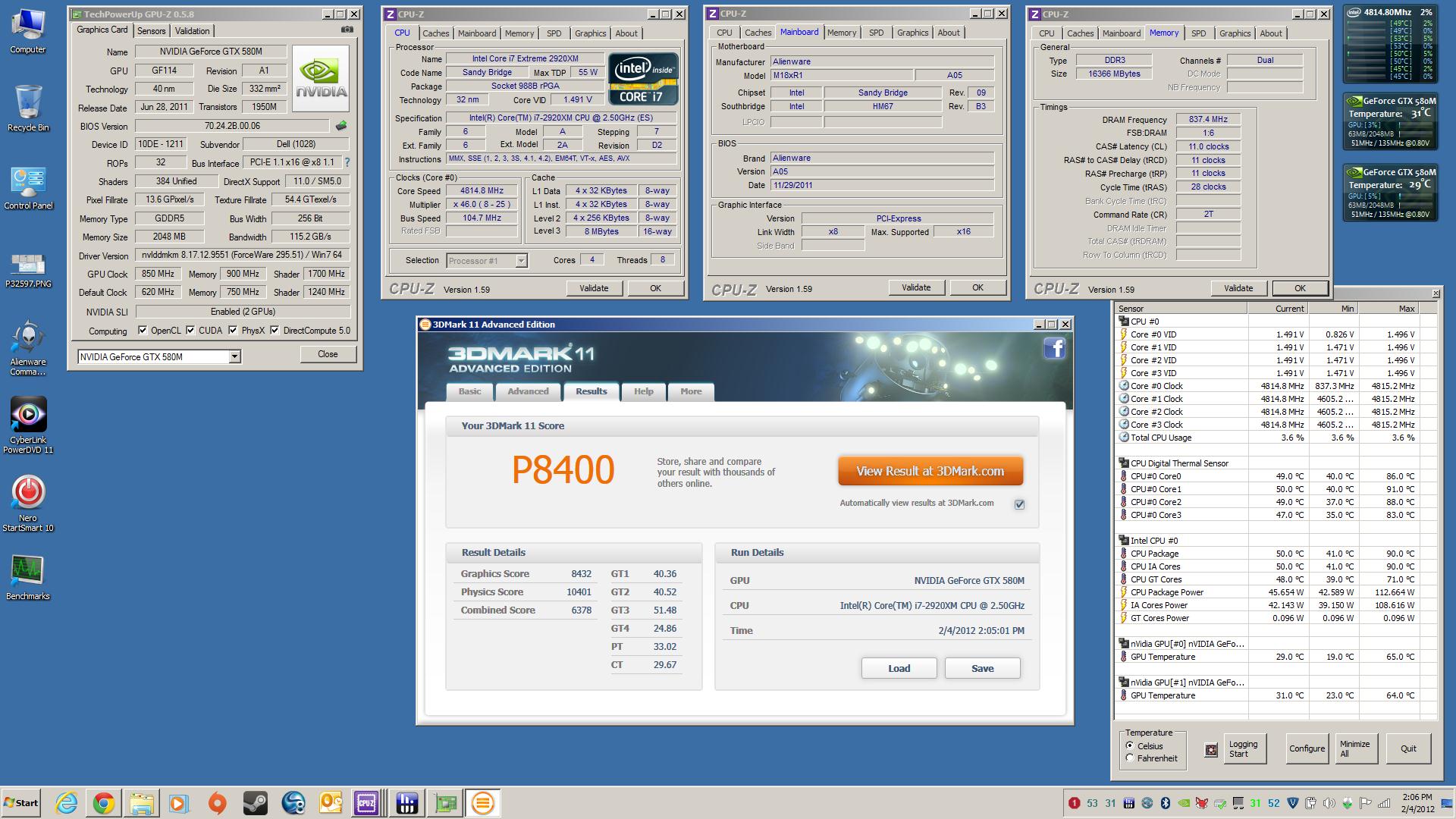
Task: Open Steam from the taskbar
Action: point(255,803)
